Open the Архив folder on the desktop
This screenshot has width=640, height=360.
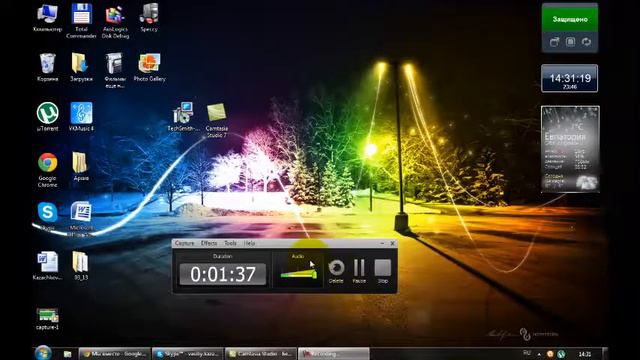(81, 167)
